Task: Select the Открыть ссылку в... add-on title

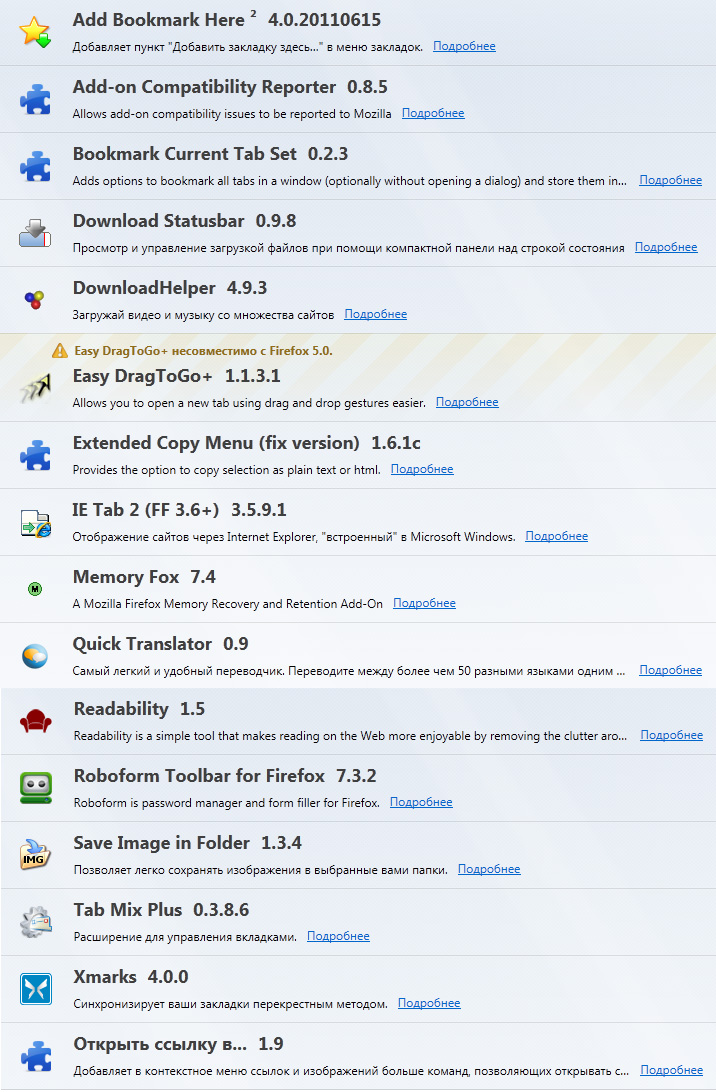Action: coord(160,1044)
